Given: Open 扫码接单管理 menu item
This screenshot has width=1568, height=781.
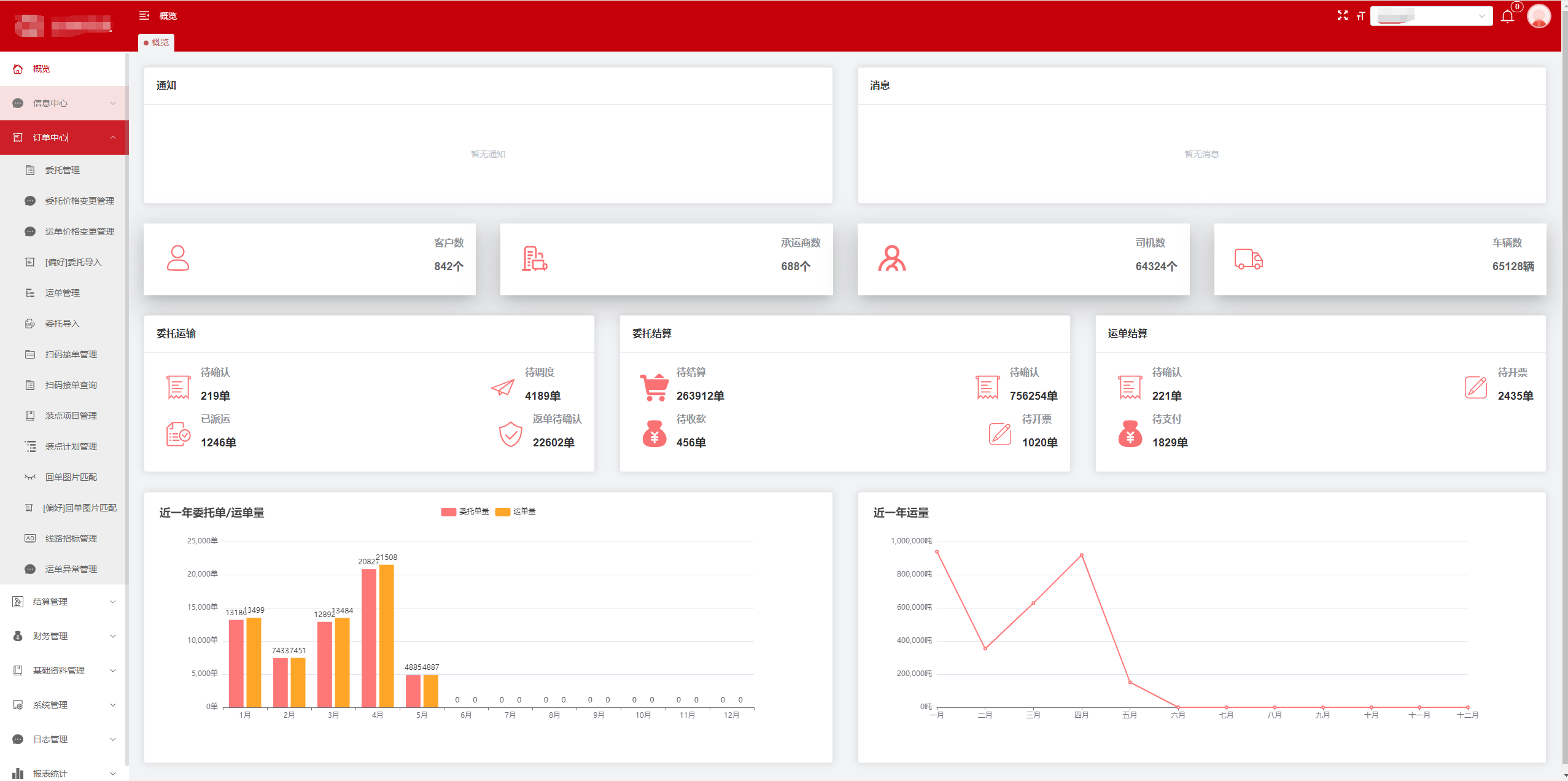Looking at the screenshot, I should coord(64,354).
